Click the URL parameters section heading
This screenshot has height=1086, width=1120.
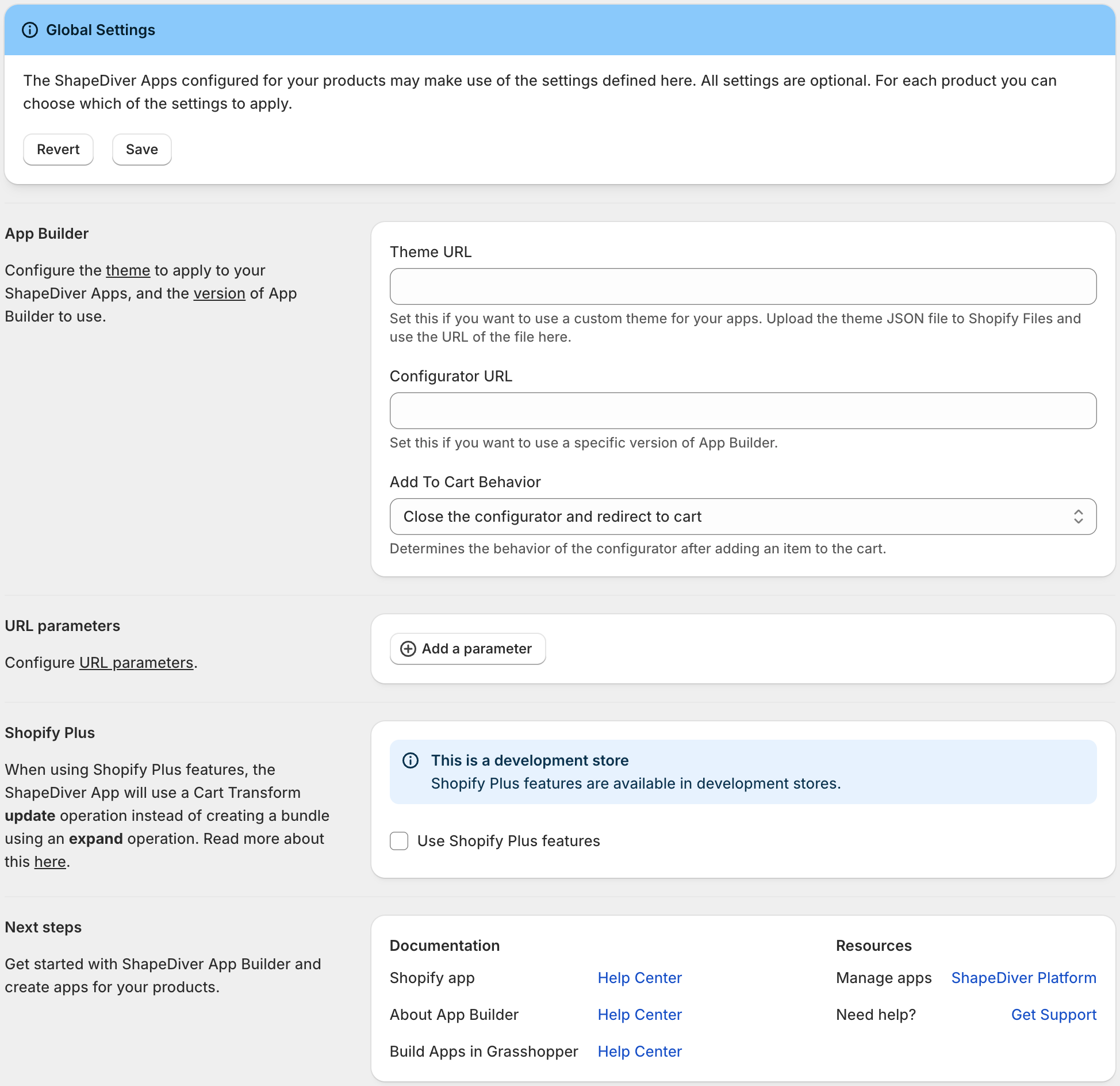point(63,626)
